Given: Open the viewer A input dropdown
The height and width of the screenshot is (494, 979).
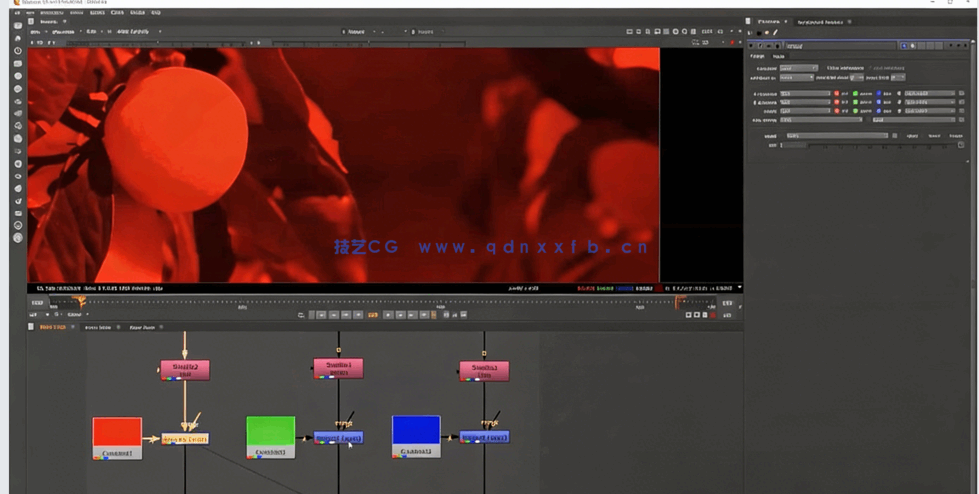Looking at the screenshot, I should [x=360, y=32].
